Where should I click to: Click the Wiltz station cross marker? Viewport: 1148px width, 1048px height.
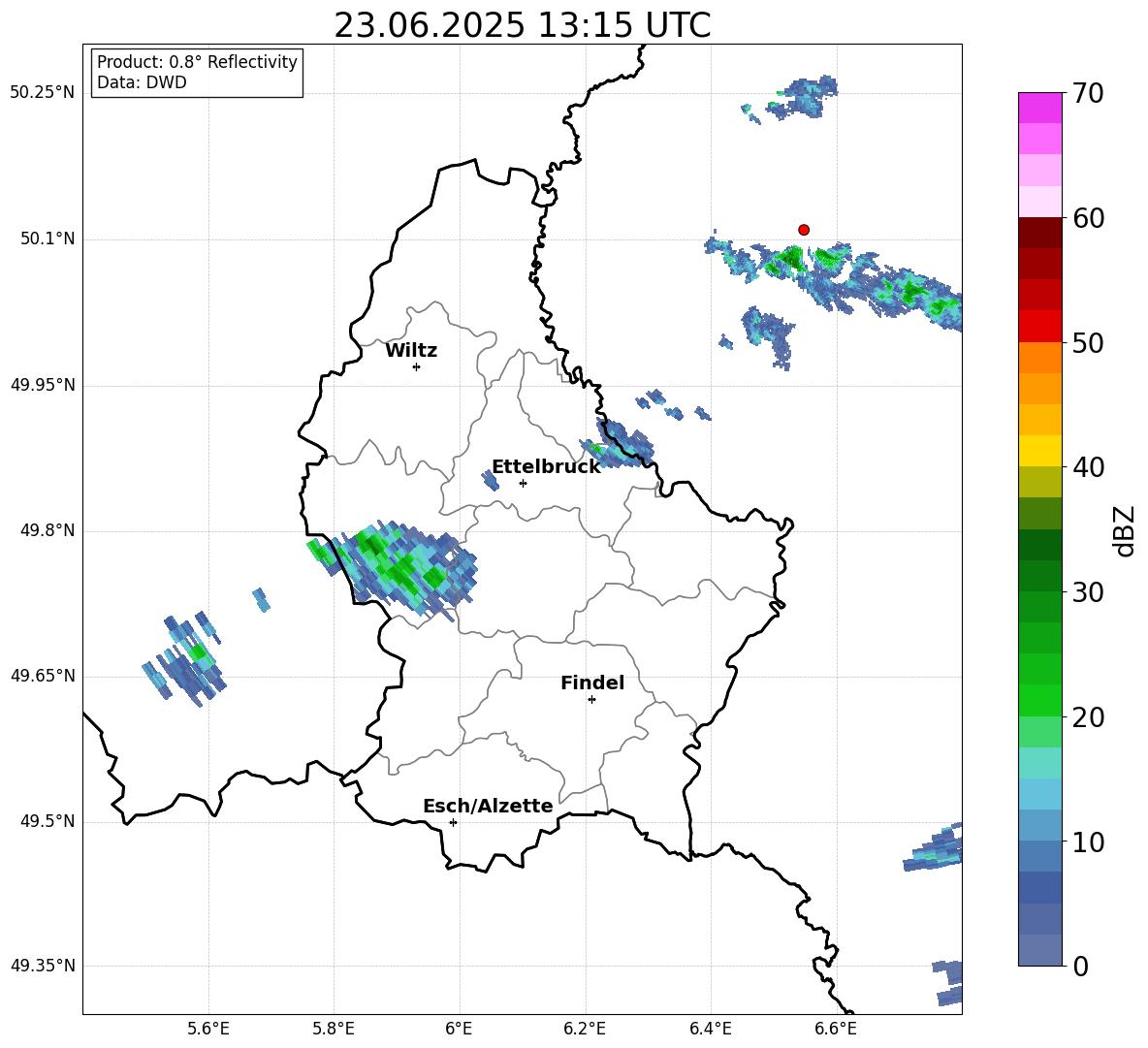coord(416,366)
